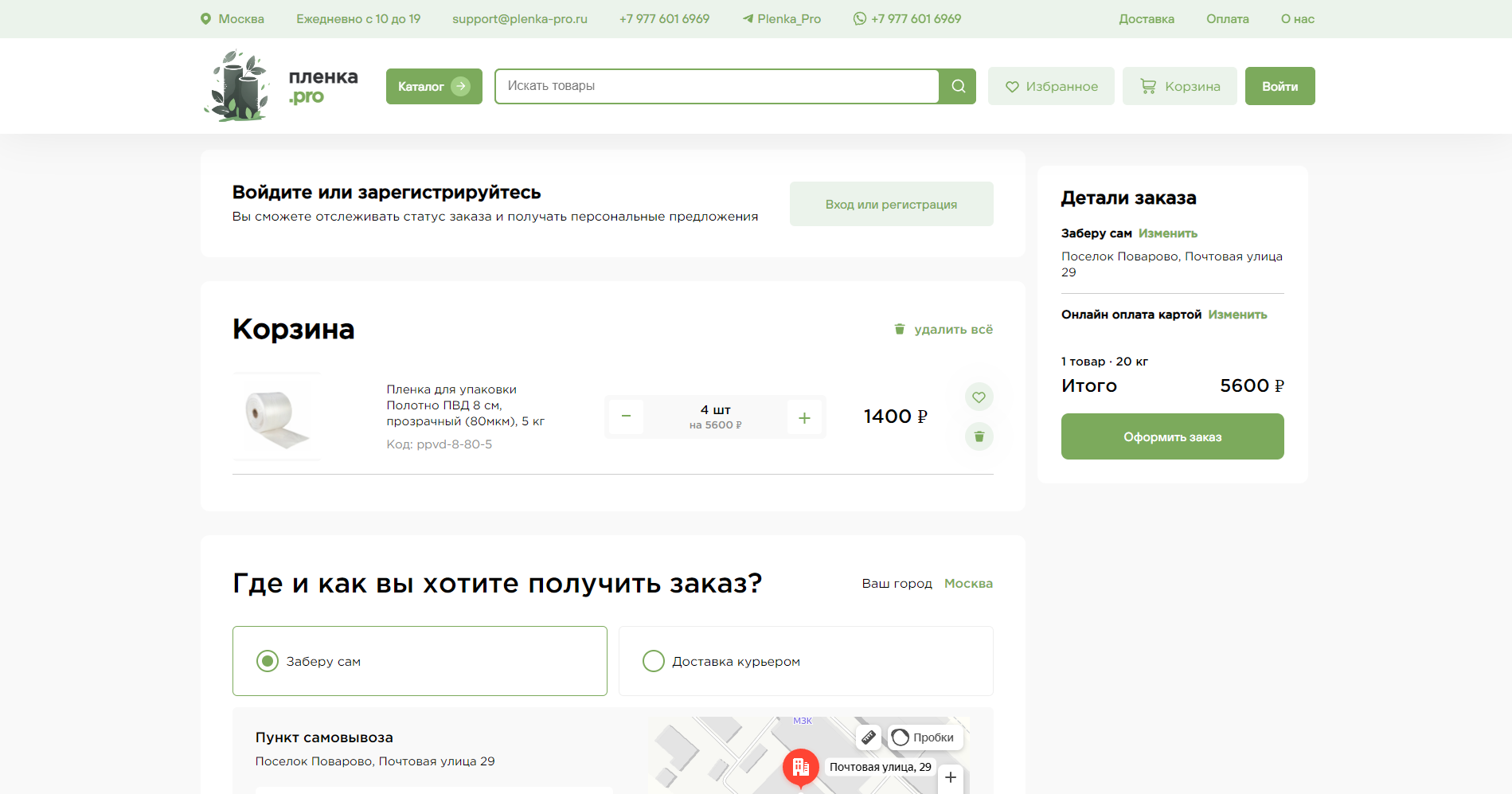
Task: Click the Москва city in the top bar
Action: (241, 19)
